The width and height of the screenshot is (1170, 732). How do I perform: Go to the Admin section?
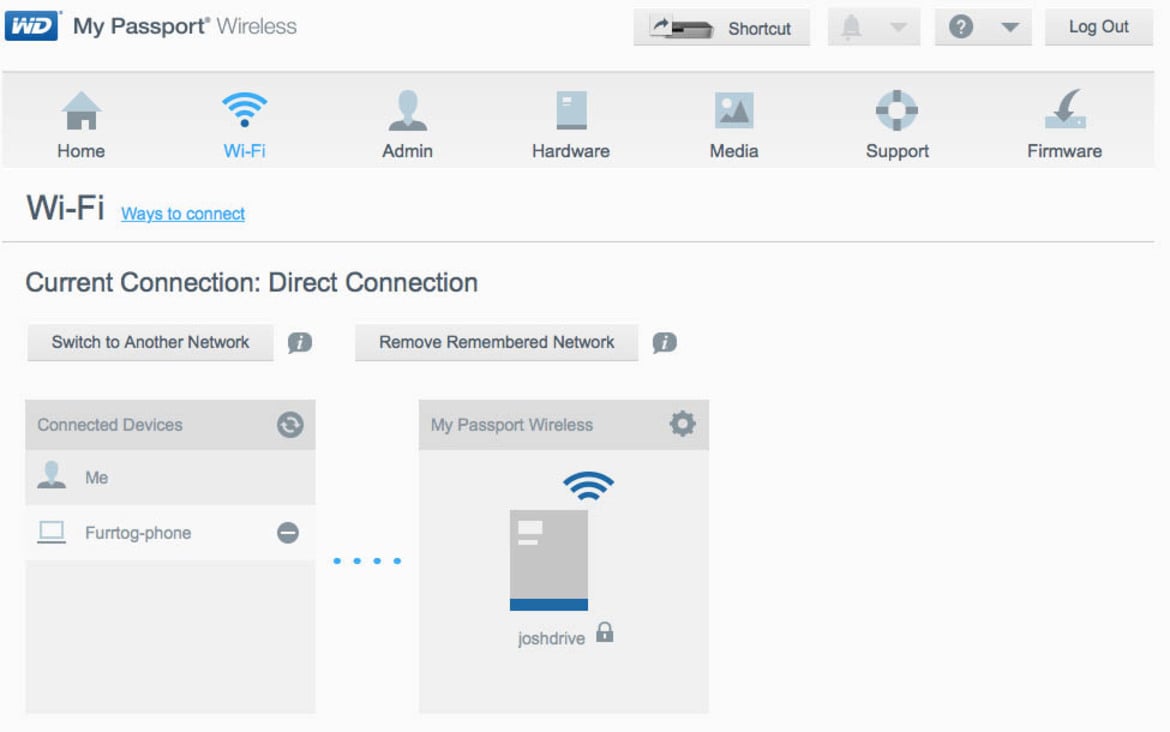pyautogui.click(x=407, y=125)
